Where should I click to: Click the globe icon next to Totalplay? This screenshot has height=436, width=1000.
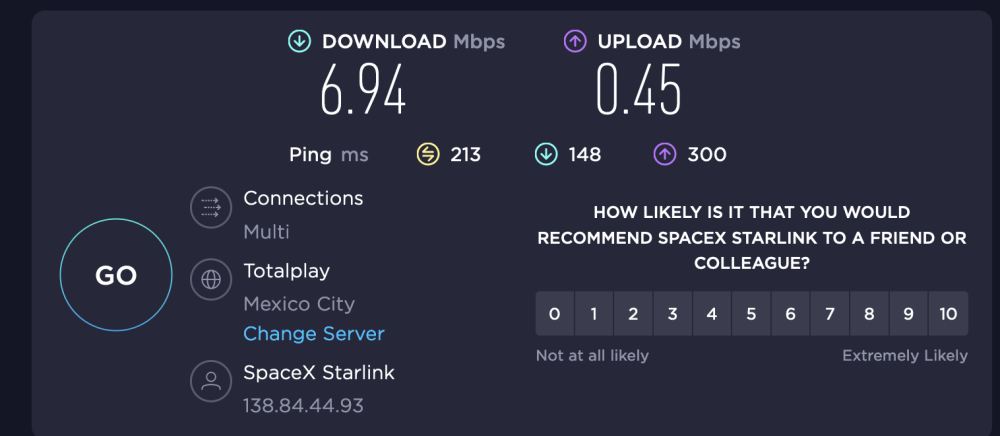pos(211,280)
